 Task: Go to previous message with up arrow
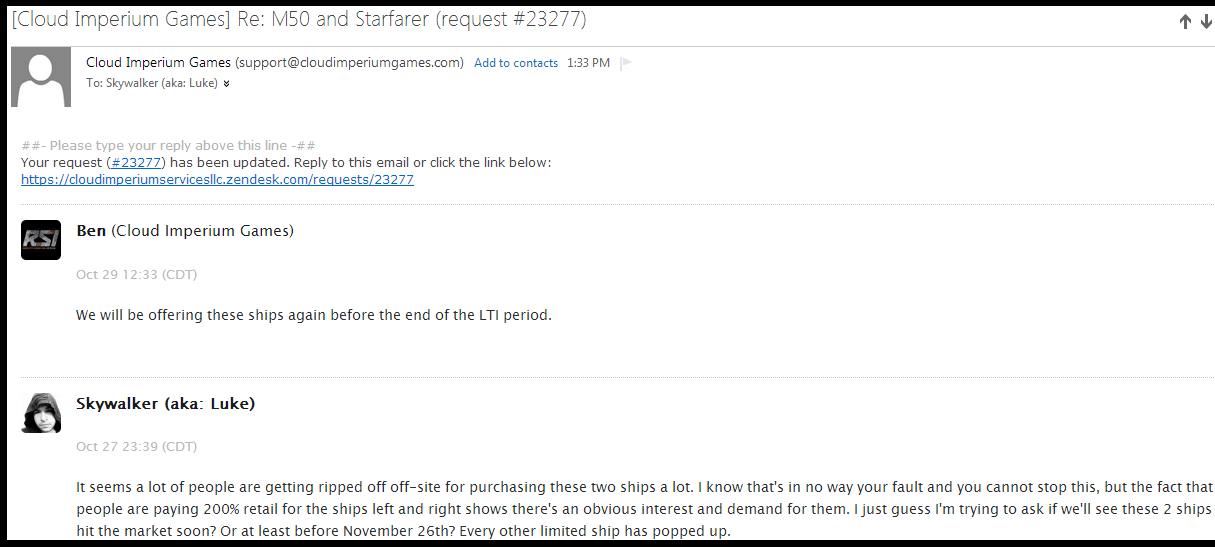tap(1185, 22)
